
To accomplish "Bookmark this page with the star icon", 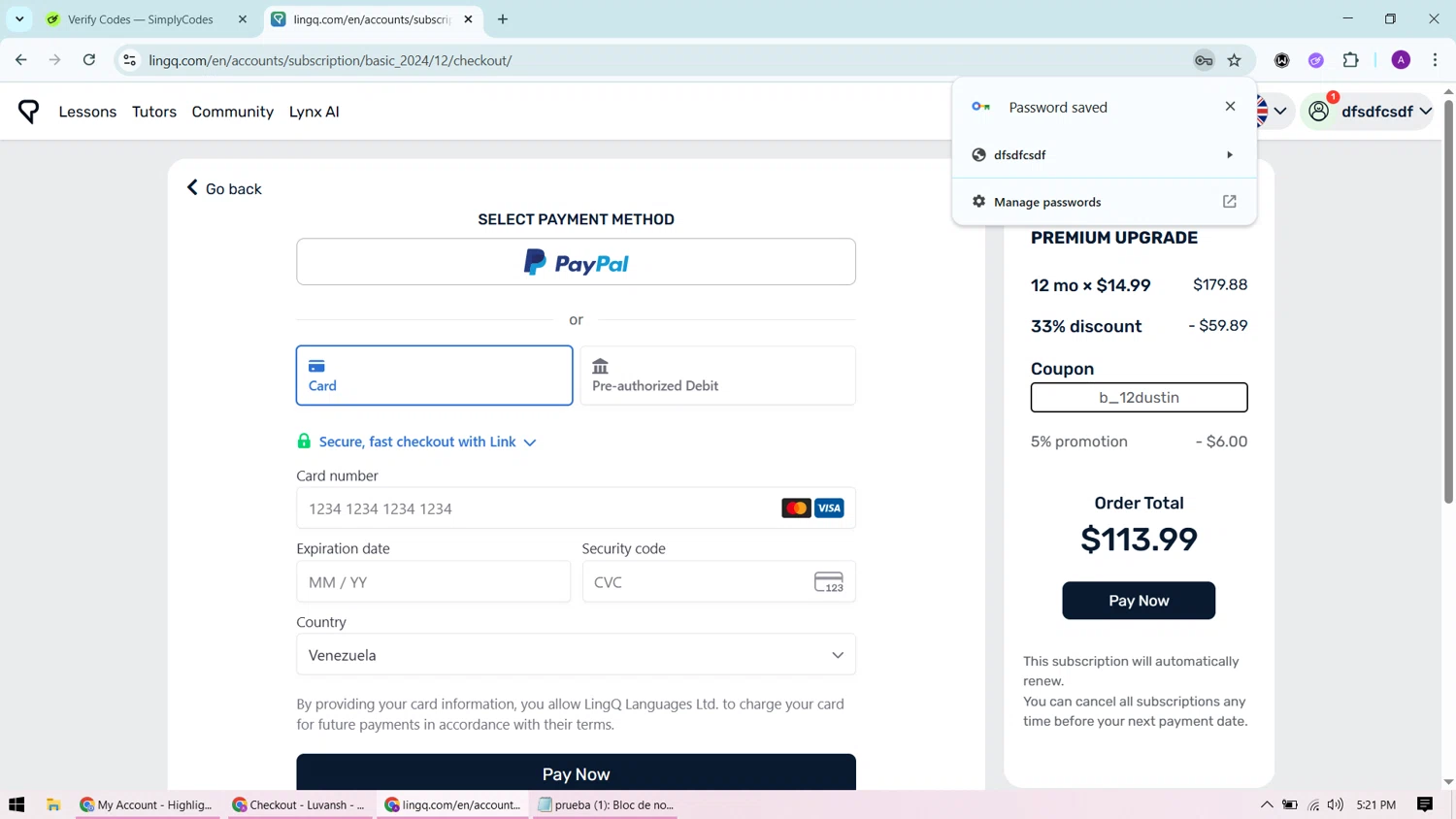I will (x=1235, y=60).
